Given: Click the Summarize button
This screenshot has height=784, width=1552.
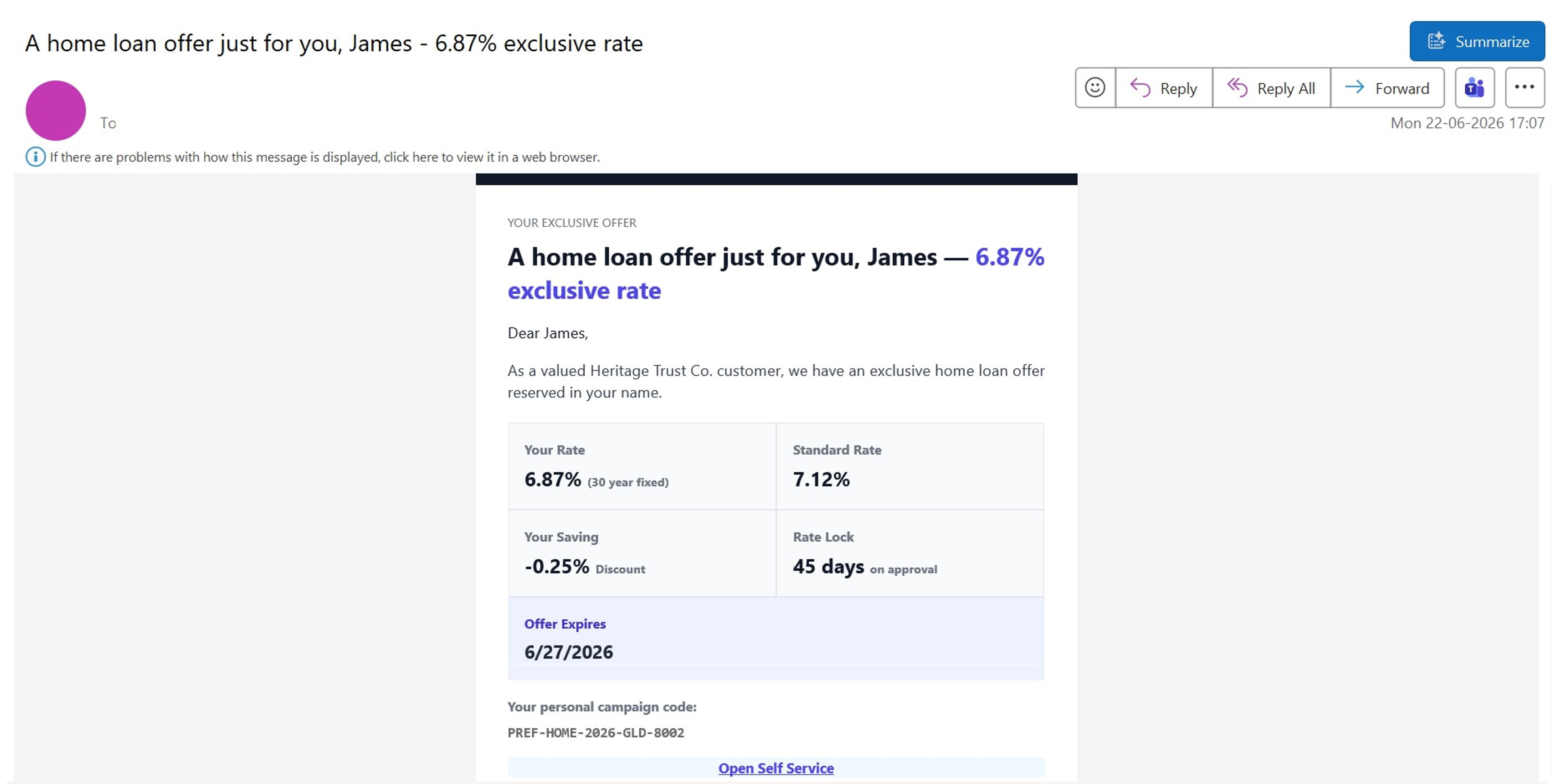Looking at the screenshot, I should tap(1477, 41).
